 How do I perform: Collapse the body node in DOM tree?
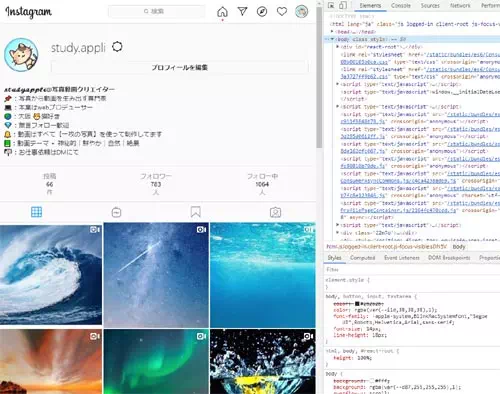coord(332,39)
